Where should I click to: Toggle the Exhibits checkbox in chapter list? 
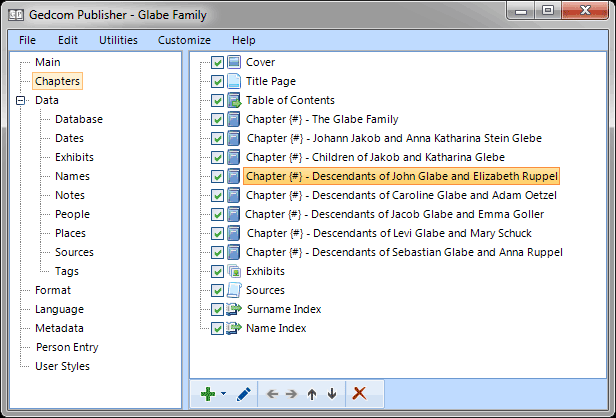coord(217,271)
